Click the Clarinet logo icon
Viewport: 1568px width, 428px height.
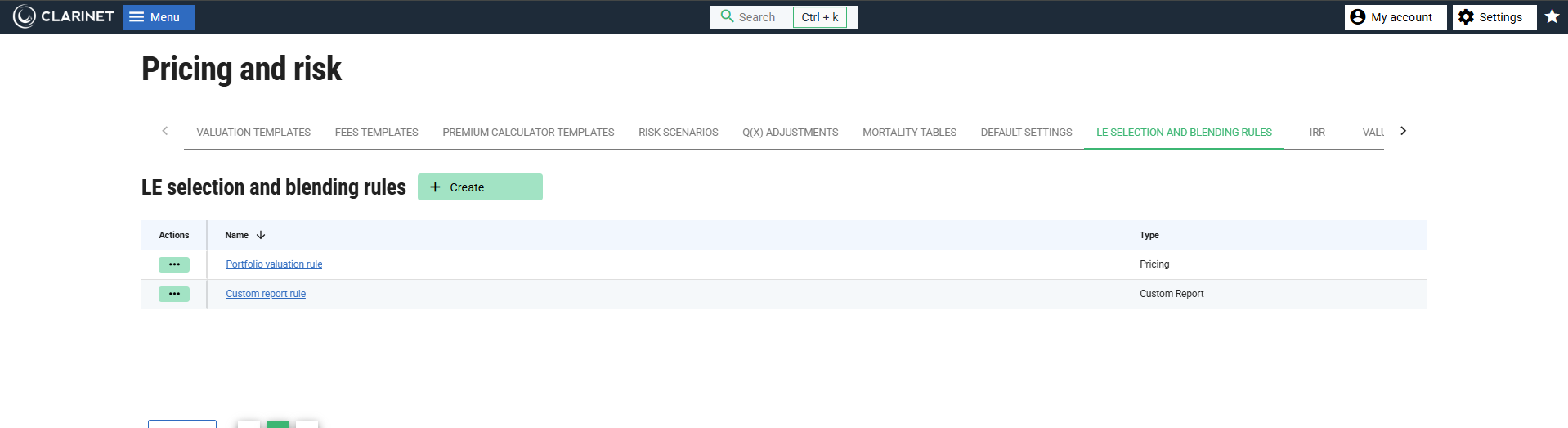(25, 17)
